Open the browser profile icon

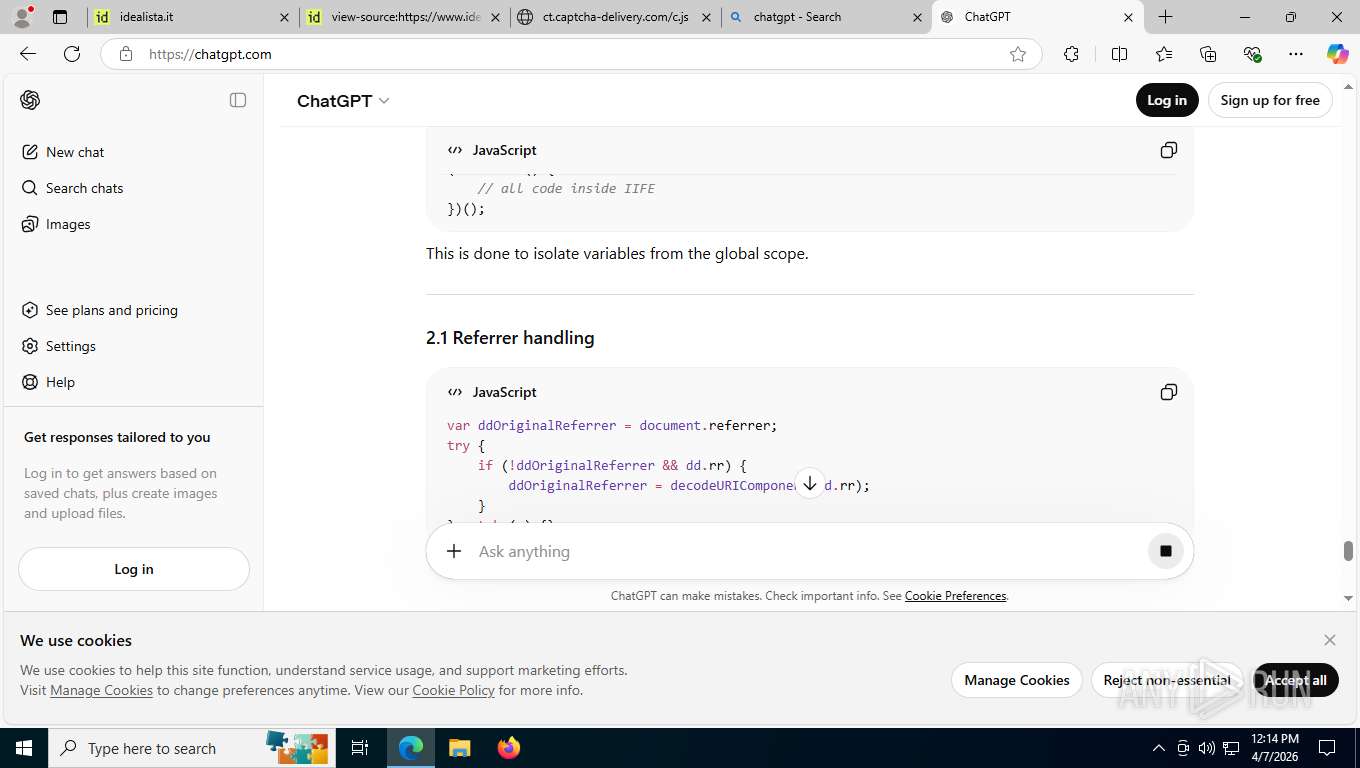click(22, 17)
